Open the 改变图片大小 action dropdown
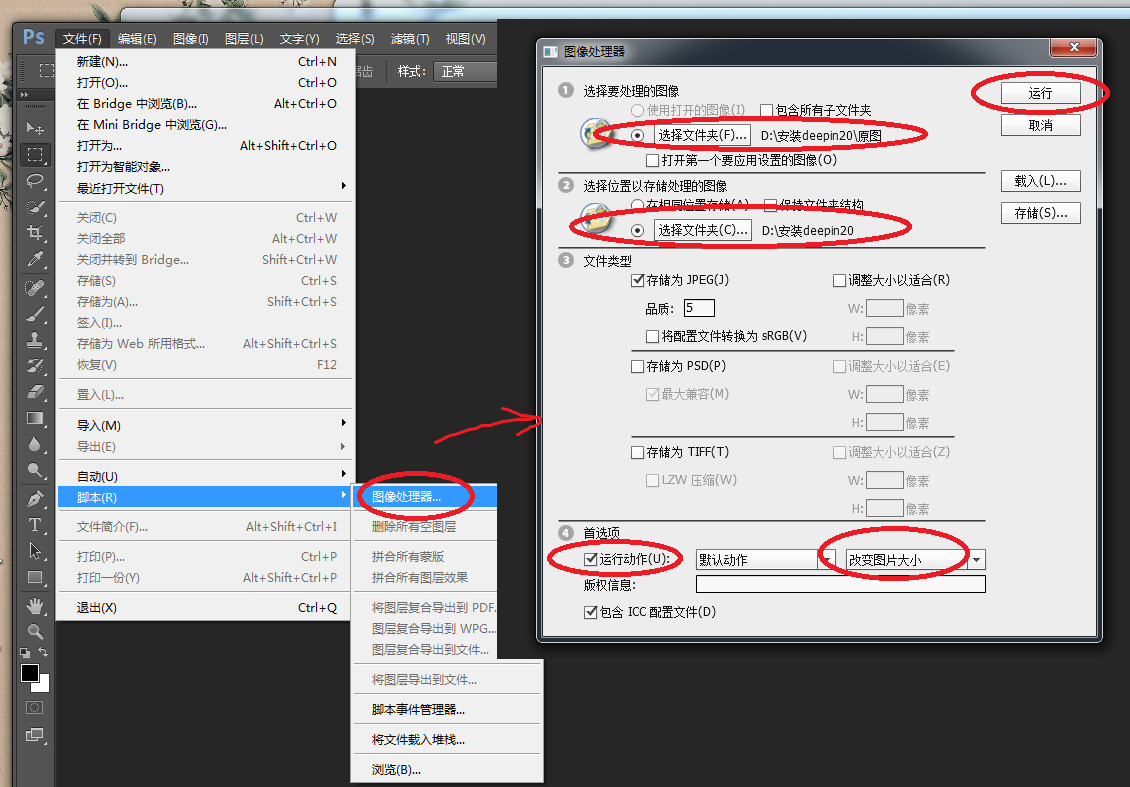The image size is (1130, 787). (x=915, y=560)
